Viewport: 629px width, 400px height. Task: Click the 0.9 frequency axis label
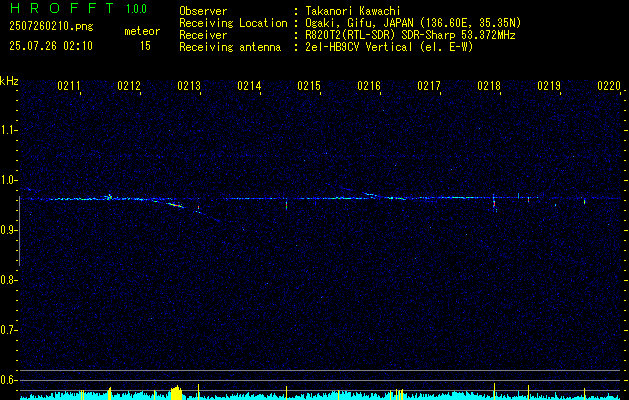(8, 230)
